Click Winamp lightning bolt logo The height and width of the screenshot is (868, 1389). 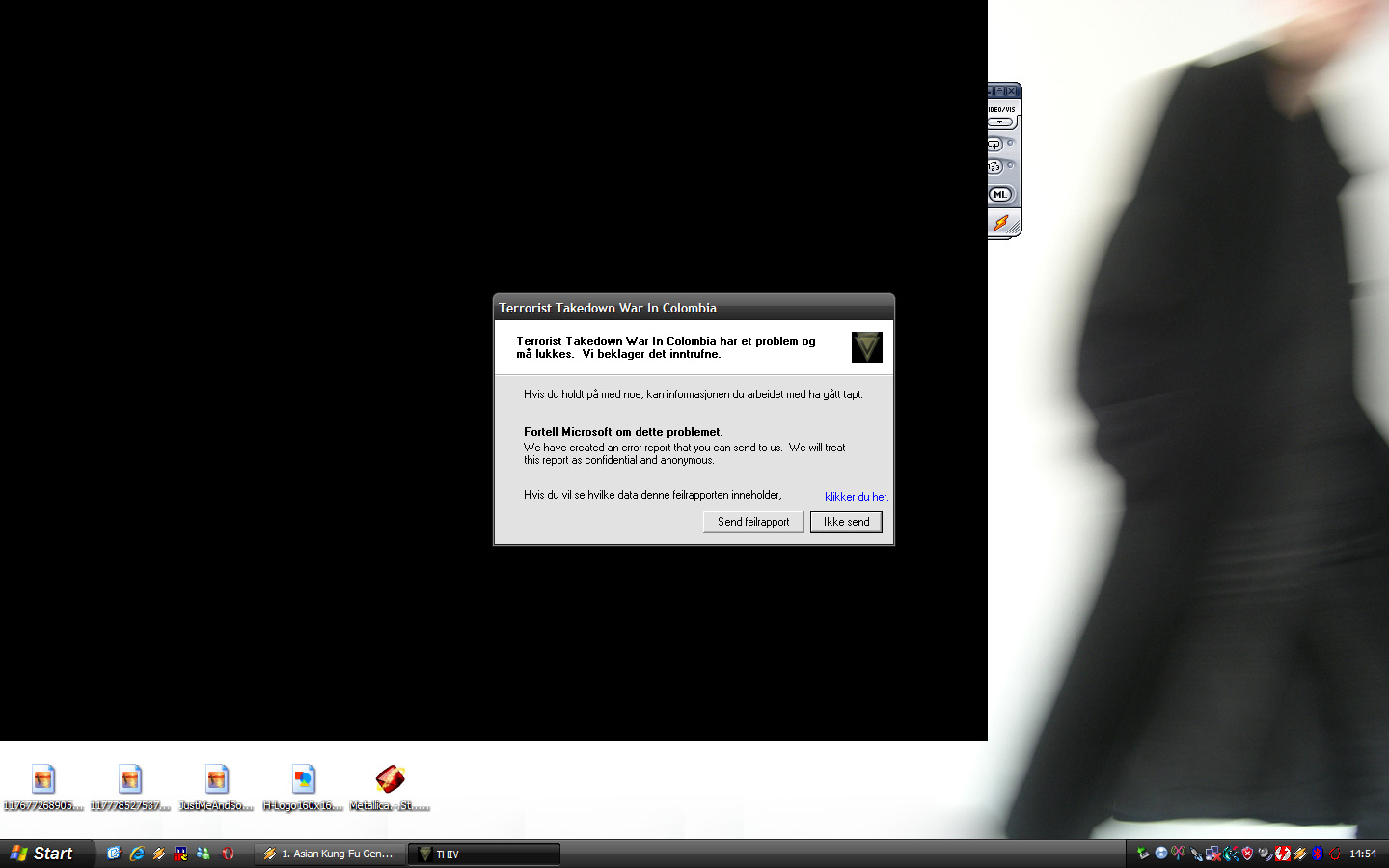tap(1001, 223)
